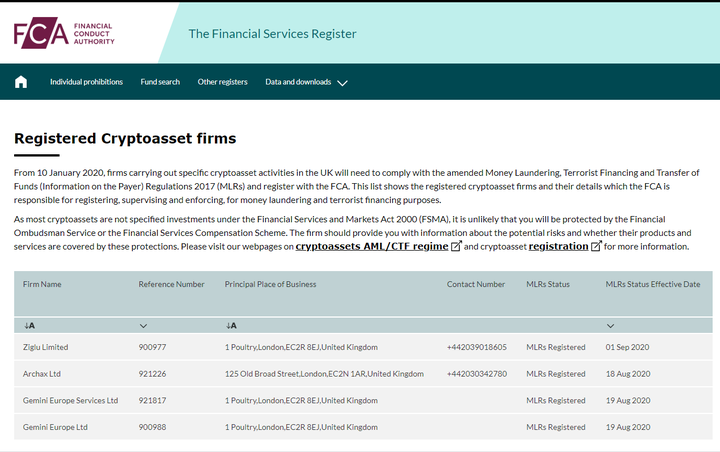Open MLRs Status Effective Date filter arrow
Screen dimensions: 720x452
pyautogui.click(x=611, y=325)
